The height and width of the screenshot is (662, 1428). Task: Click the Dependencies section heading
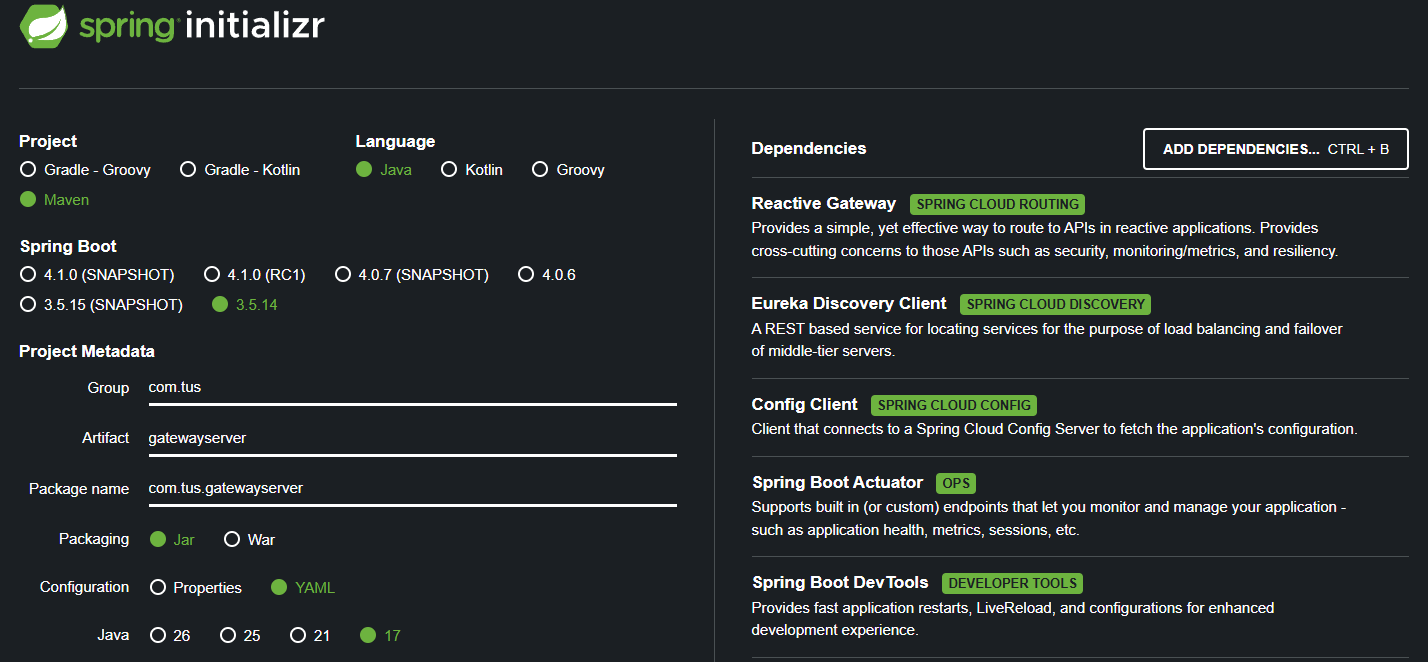coord(809,148)
